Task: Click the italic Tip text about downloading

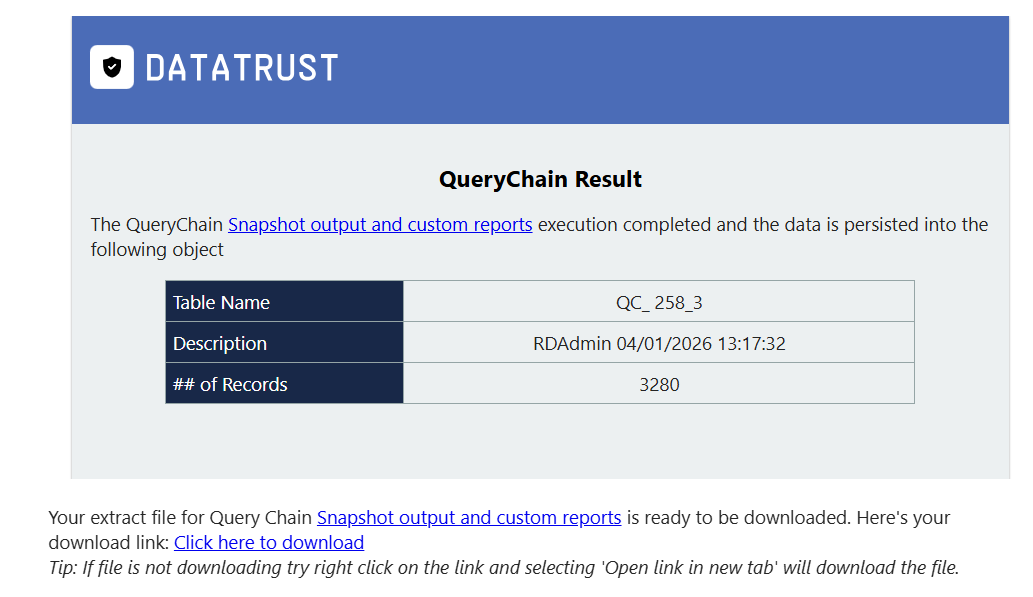Action: tap(504, 567)
